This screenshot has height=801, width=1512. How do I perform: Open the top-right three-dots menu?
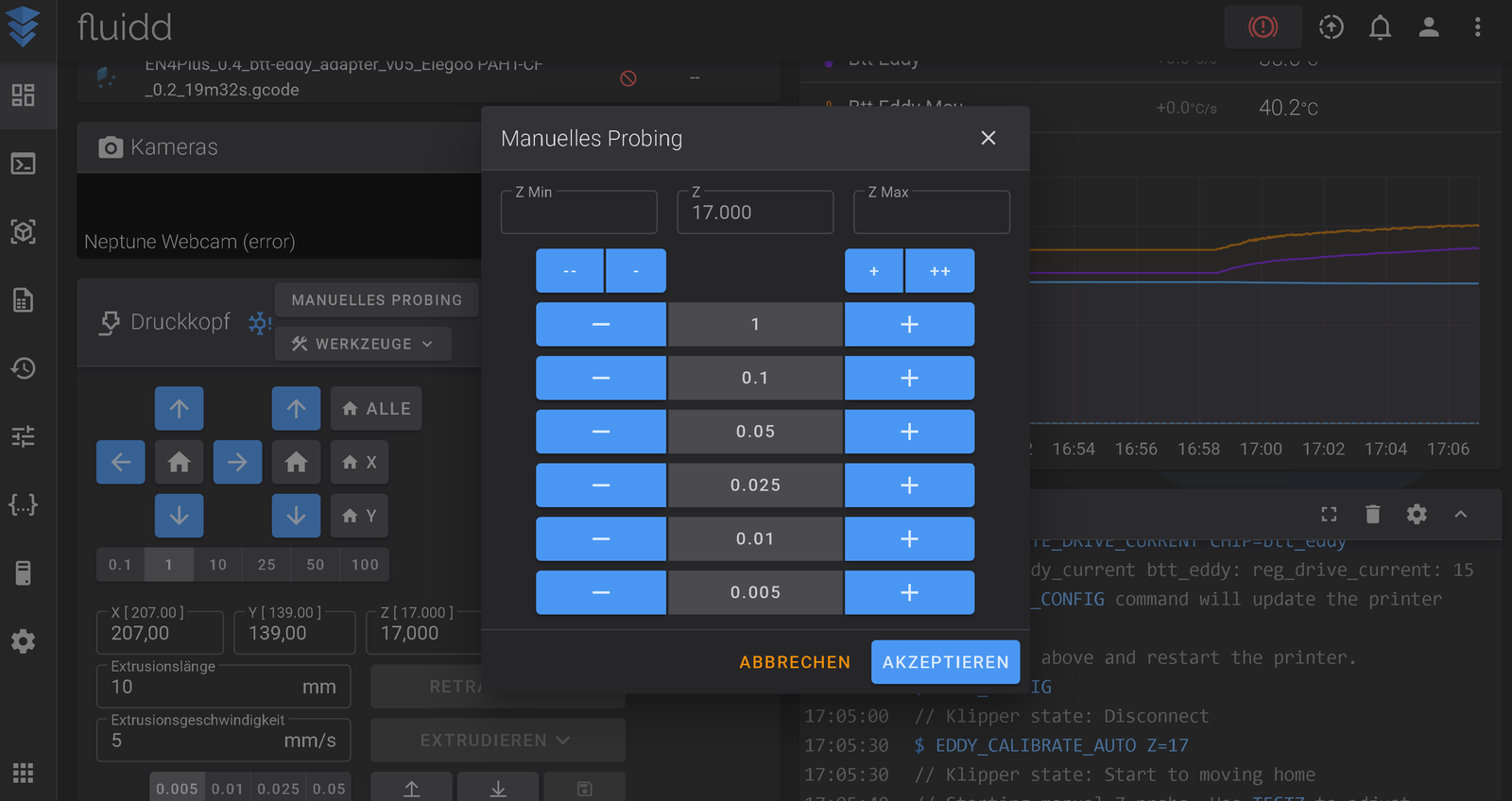coord(1478,27)
